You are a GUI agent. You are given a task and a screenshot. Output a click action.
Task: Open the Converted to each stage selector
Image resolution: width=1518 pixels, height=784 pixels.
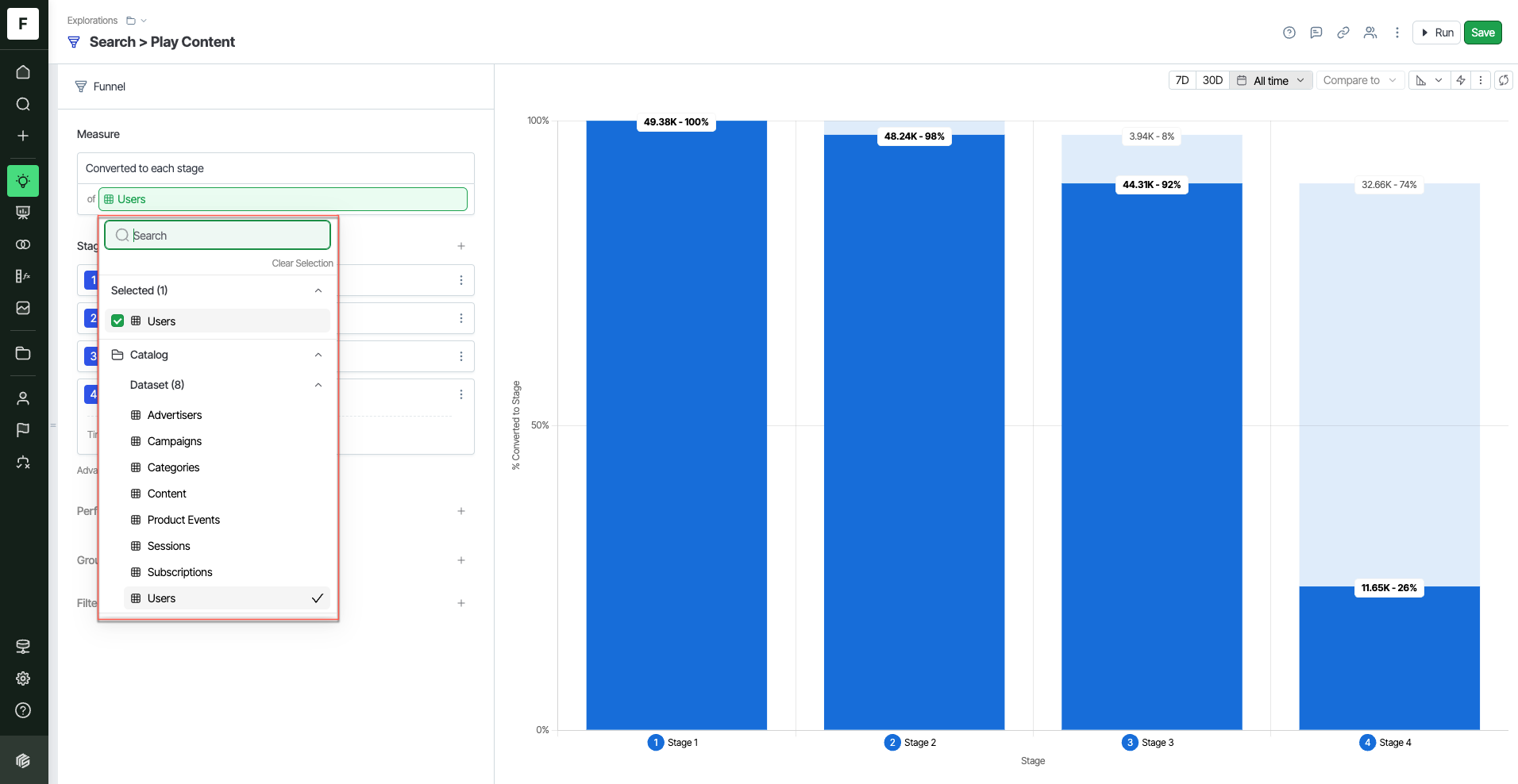click(275, 168)
